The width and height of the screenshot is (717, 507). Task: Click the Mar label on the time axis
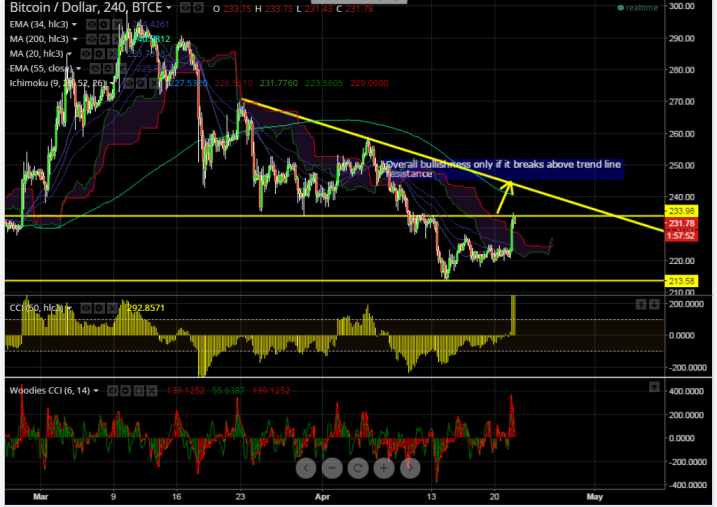pos(40,497)
